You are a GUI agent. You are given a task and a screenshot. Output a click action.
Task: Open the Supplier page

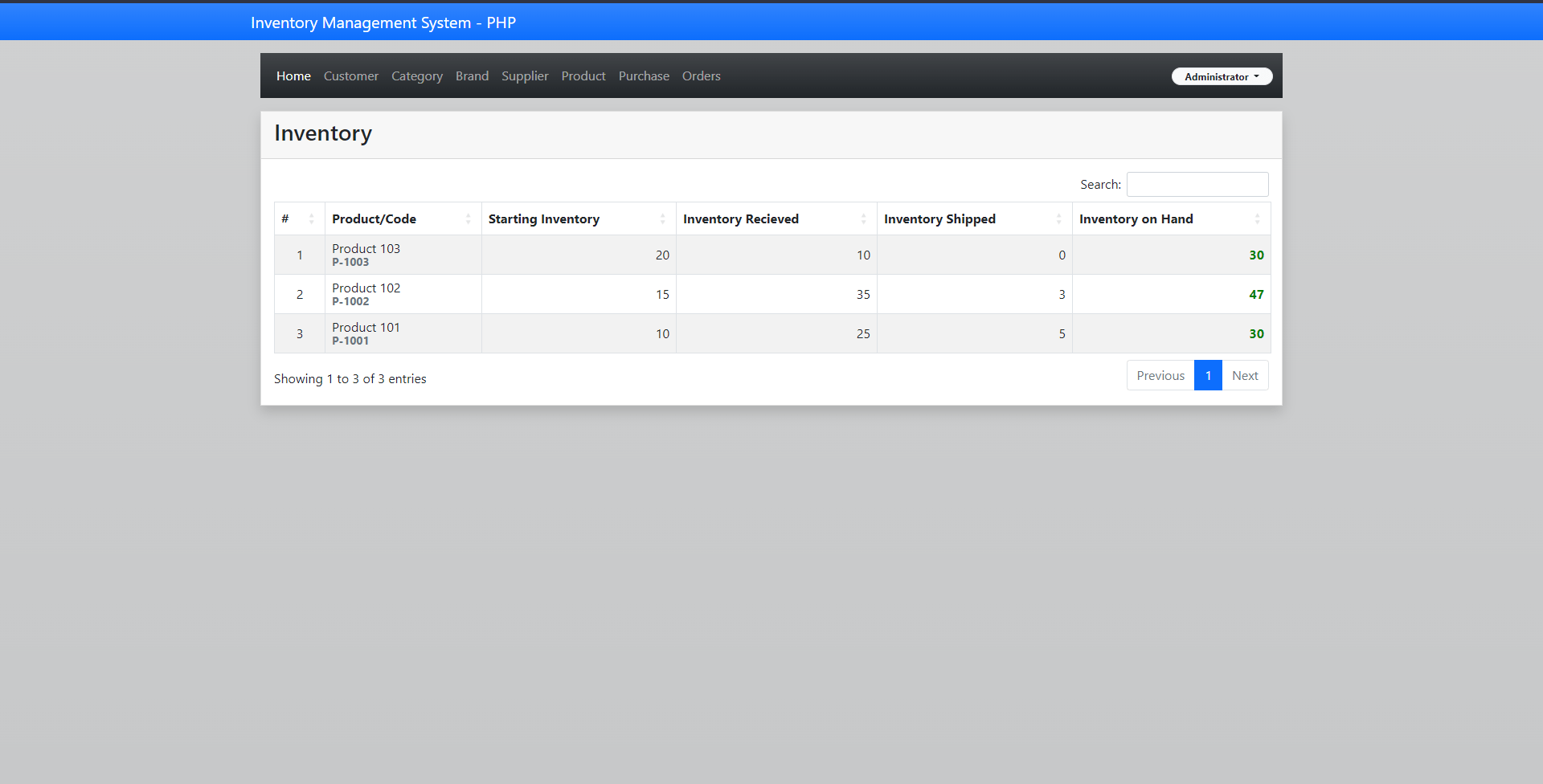pos(525,76)
